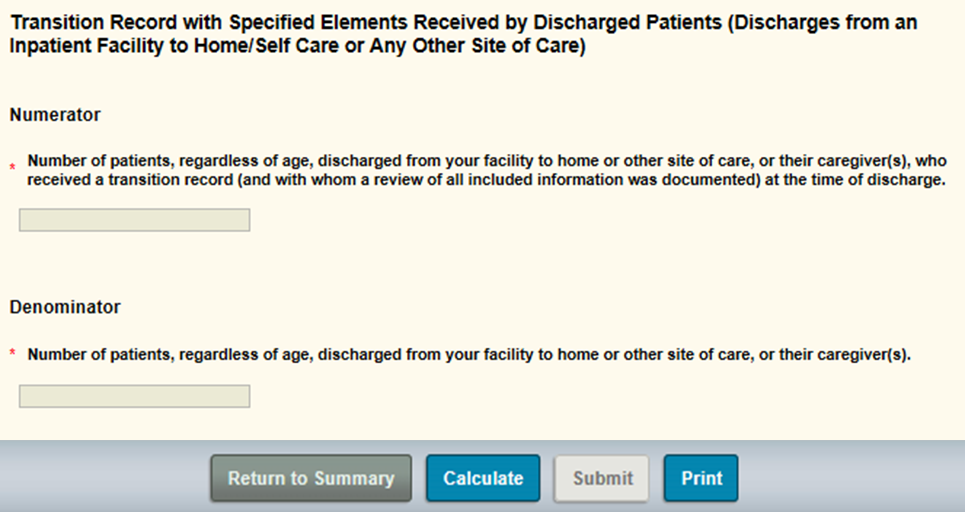Click the greyed-out Submit button
This screenshot has width=965, height=512.
[602, 478]
